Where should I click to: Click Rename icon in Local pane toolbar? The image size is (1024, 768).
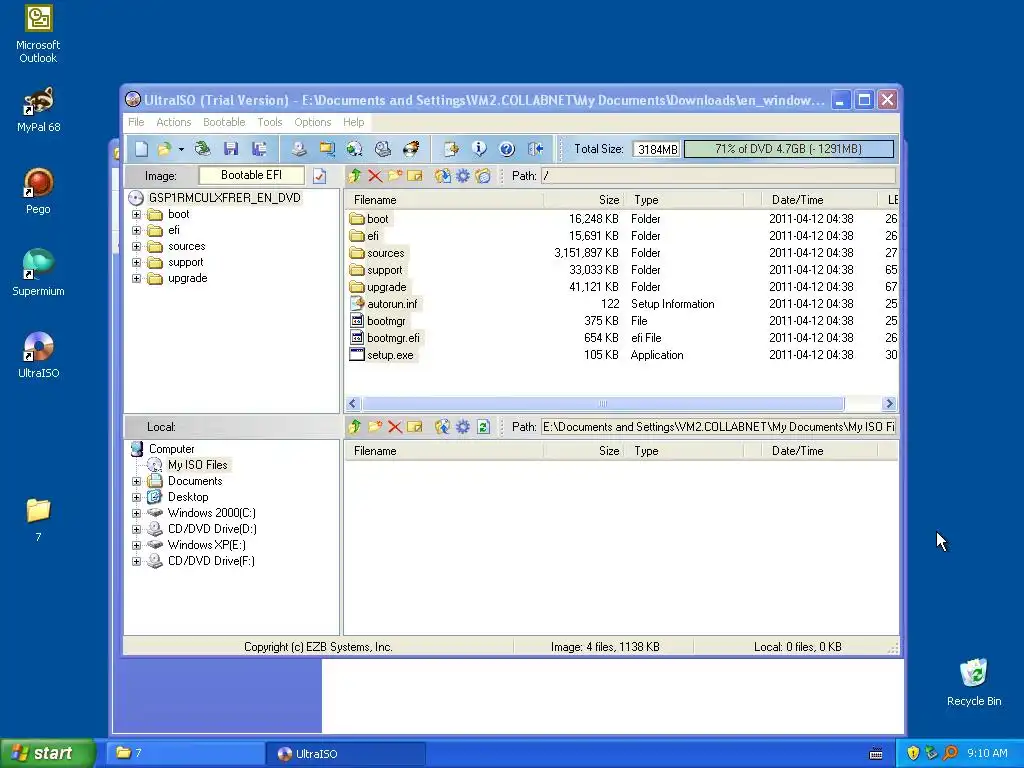[x=415, y=427]
